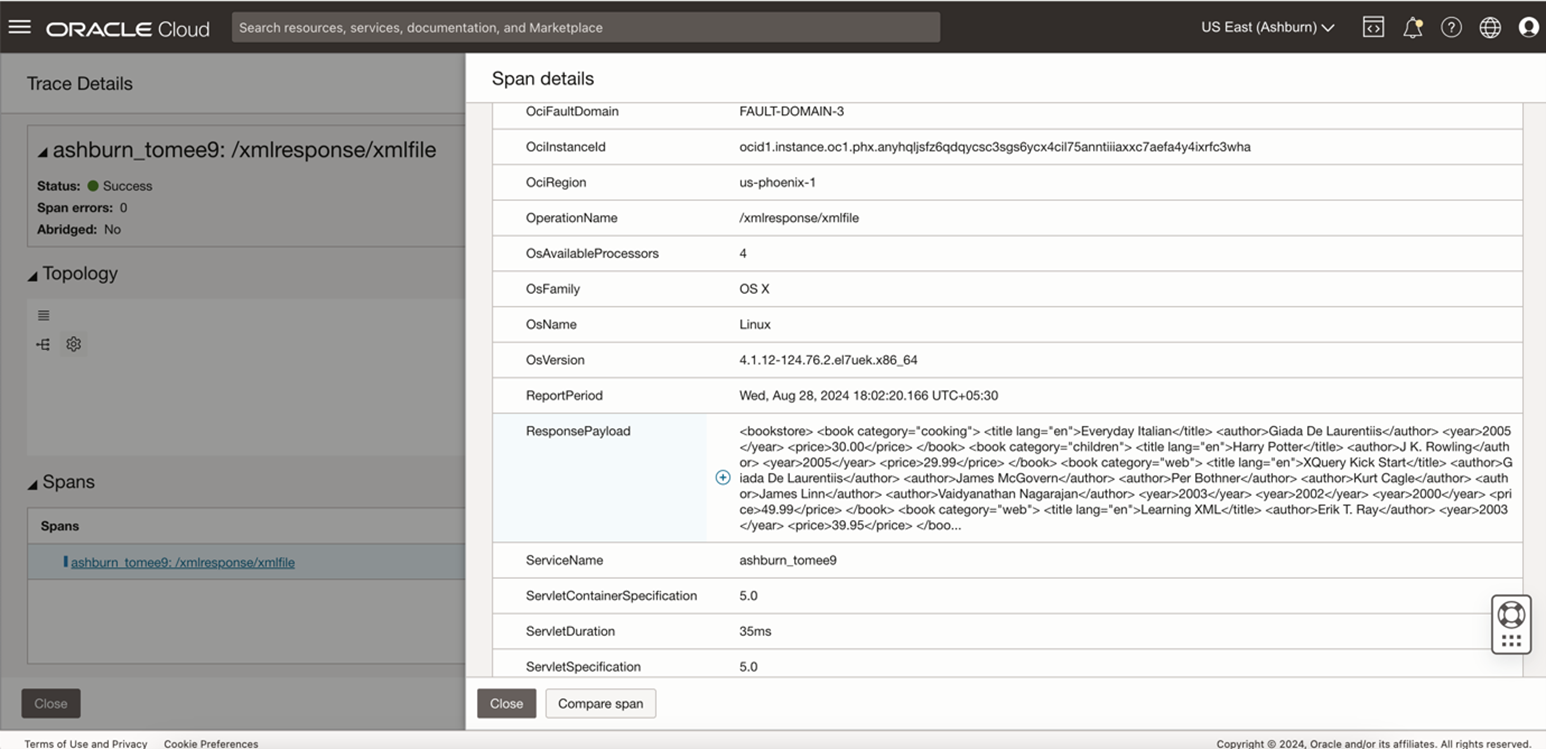Open the Cloud Shell developer tools icon
The height and width of the screenshot is (749, 1546).
pyautogui.click(x=1373, y=27)
